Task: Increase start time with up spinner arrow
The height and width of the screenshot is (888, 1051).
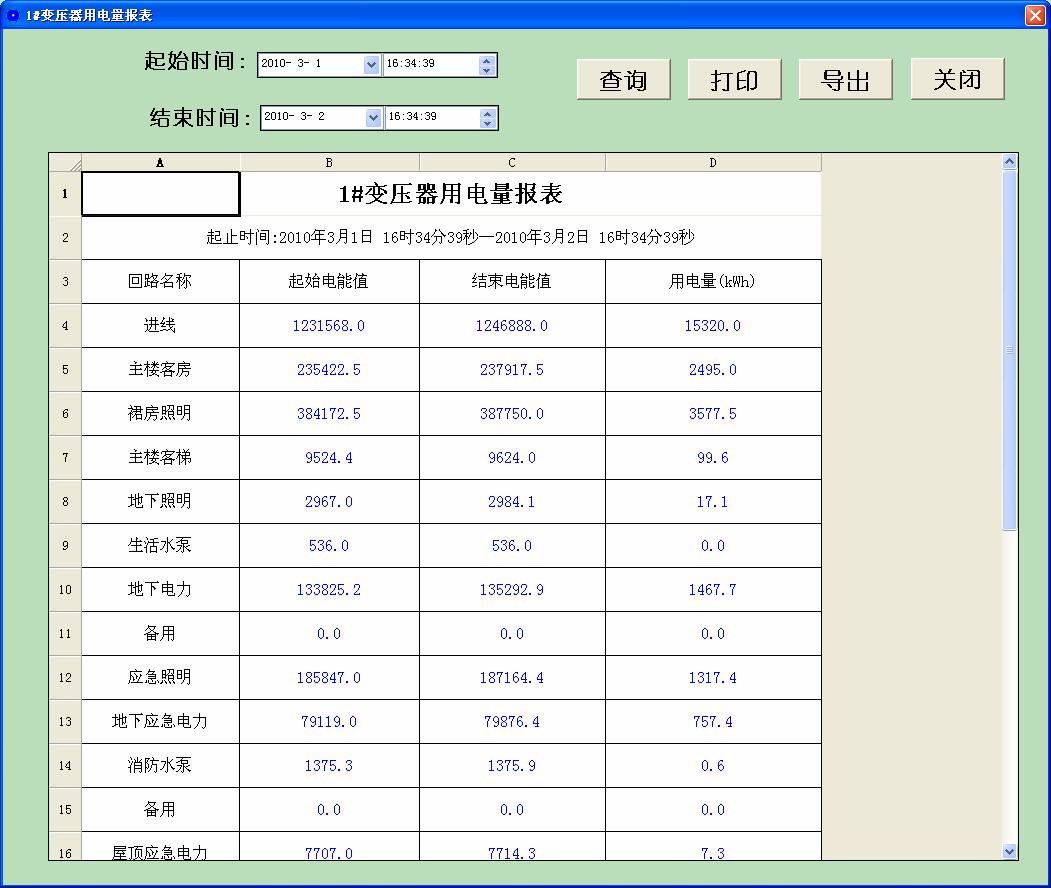Action: pyautogui.click(x=487, y=59)
